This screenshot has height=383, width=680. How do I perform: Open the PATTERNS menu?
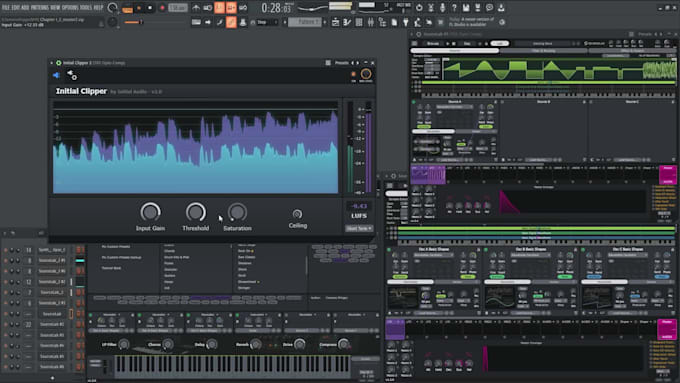click(x=39, y=7)
